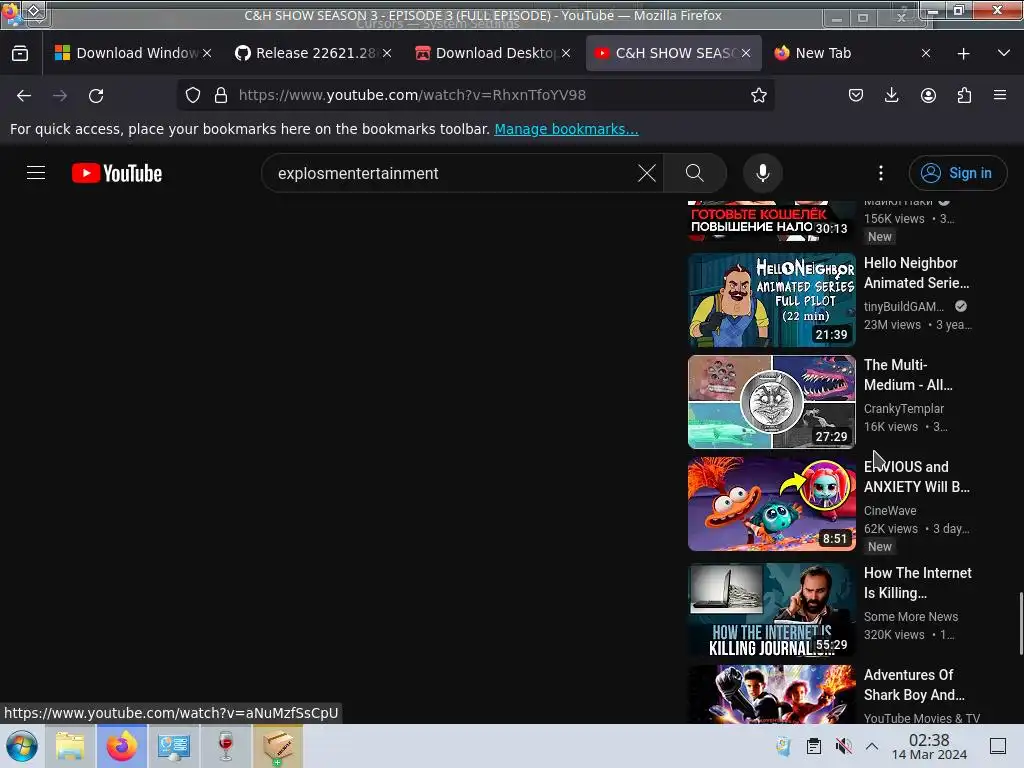Open the YouTube guide hamburger menu

[x=36, y=173]
